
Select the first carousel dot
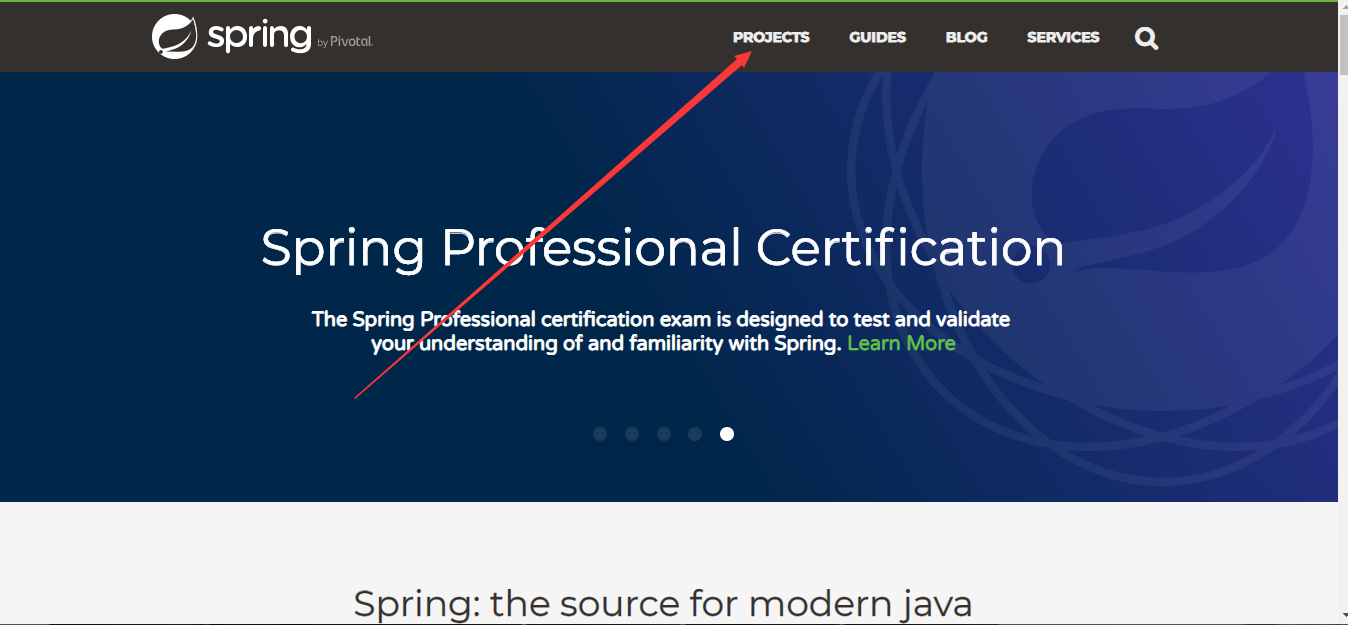(x=600, y=434)
